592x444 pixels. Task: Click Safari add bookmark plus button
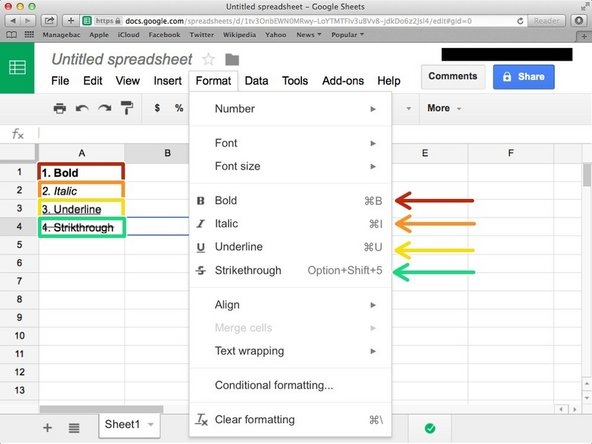pos(71,21)
